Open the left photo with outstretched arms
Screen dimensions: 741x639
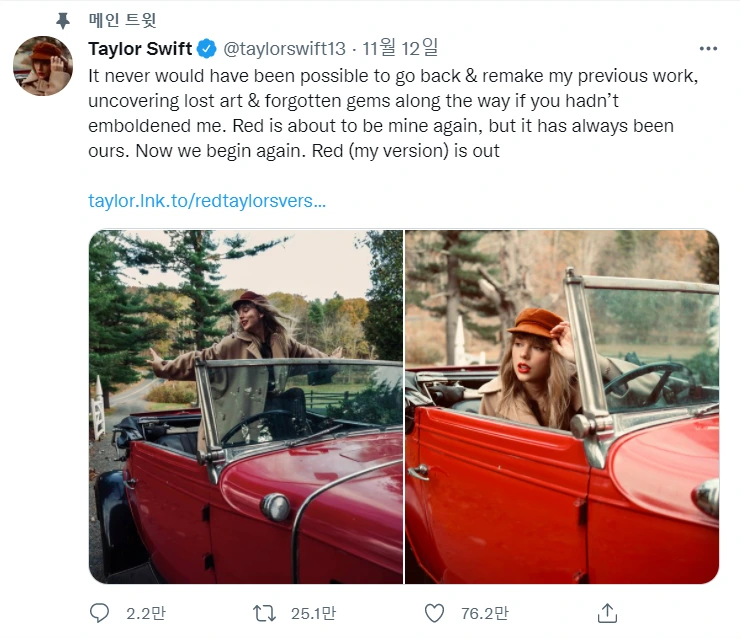coord(246,407)
